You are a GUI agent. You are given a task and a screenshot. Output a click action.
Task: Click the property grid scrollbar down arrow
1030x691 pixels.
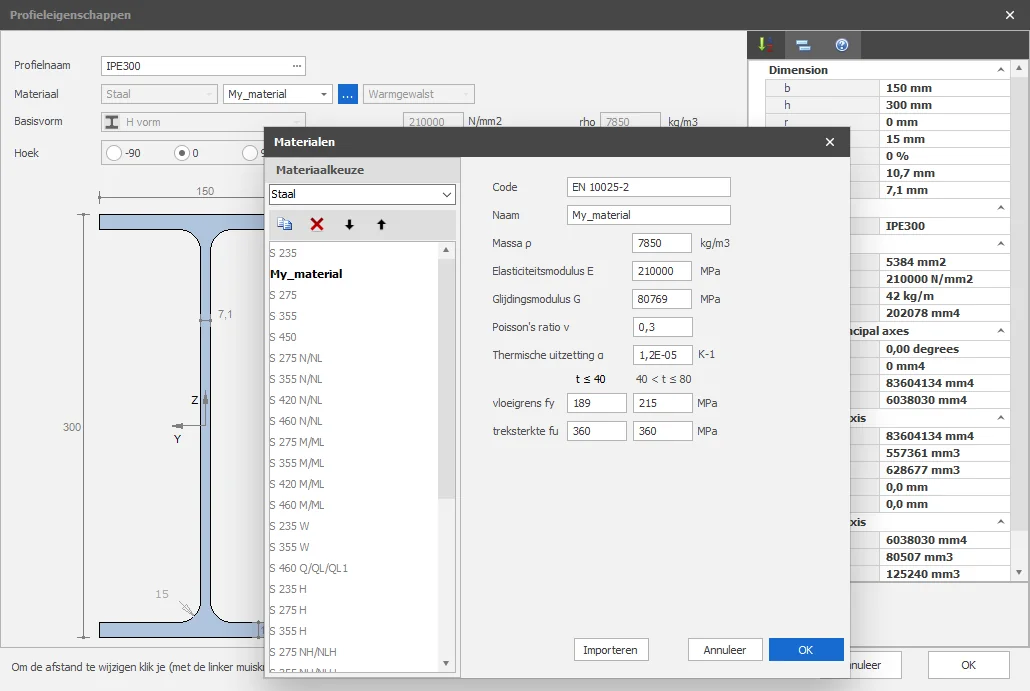[1019, 573]
